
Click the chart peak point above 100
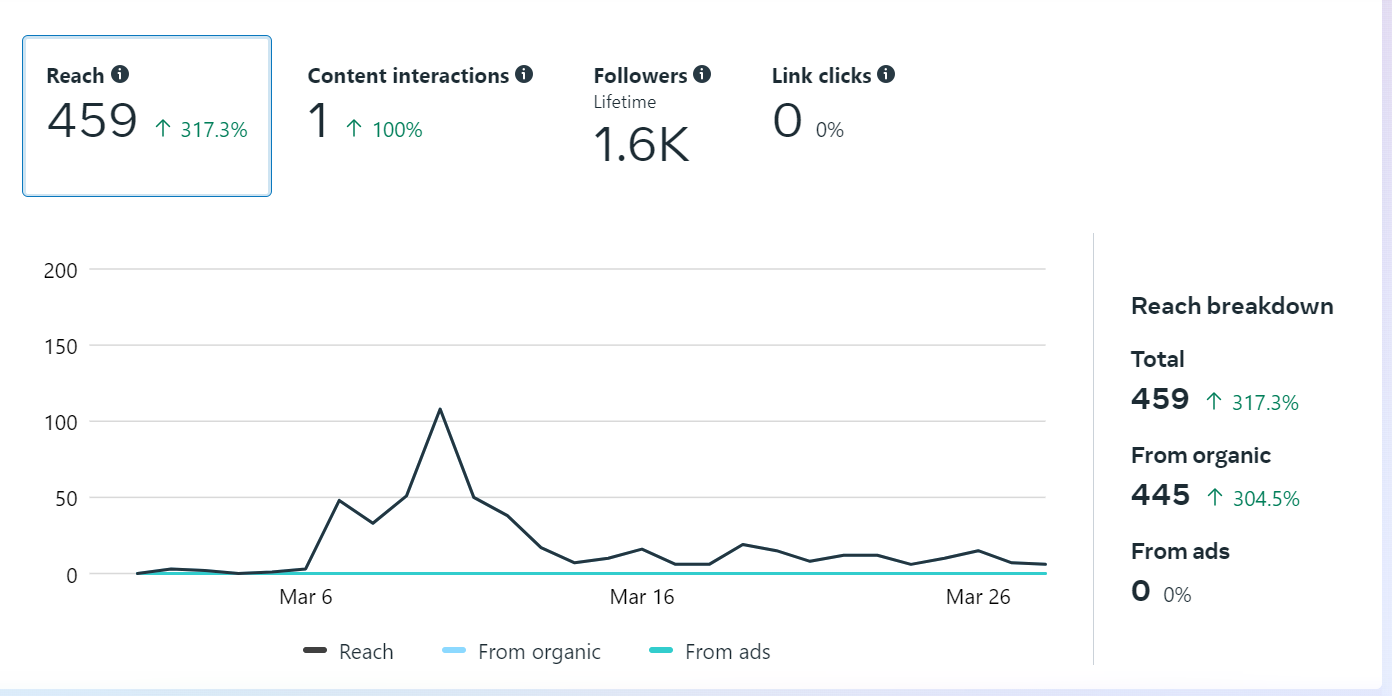[440, 409]
